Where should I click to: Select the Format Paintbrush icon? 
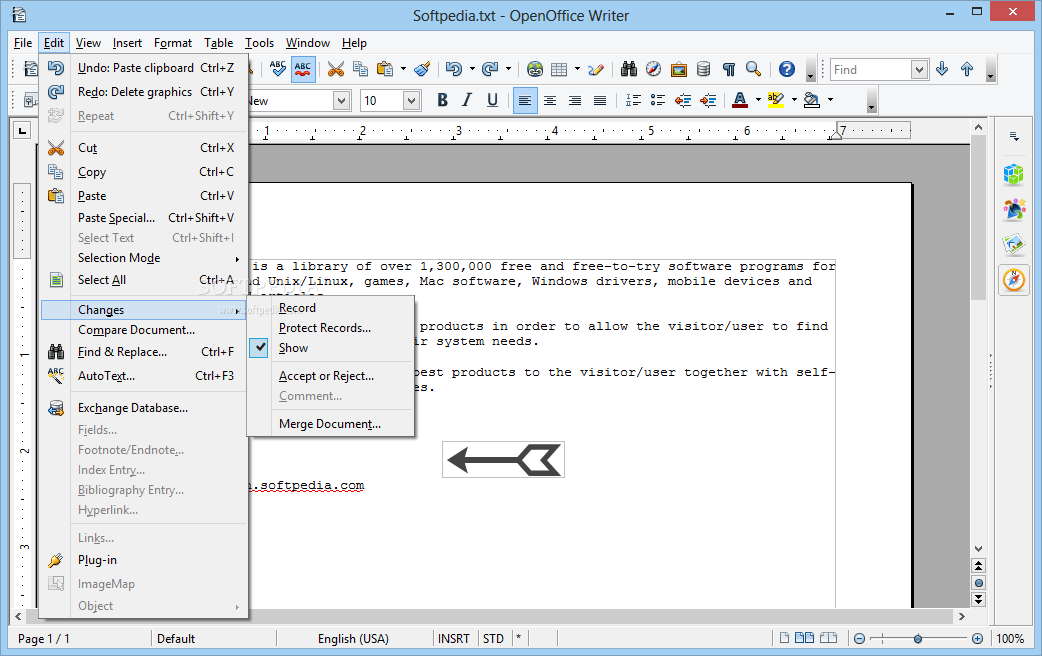[x=422, y=69]
